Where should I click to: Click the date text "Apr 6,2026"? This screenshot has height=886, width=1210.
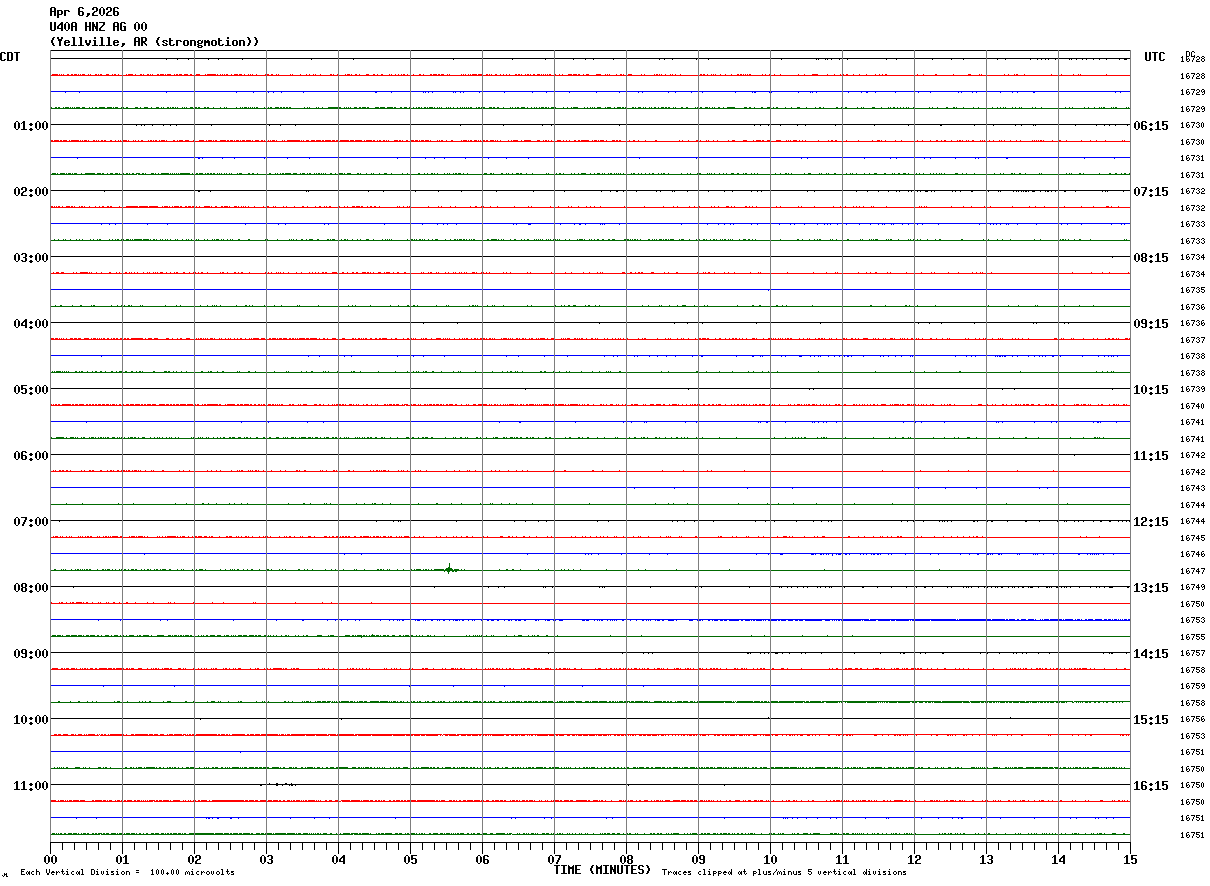click(x=84, y=12)
